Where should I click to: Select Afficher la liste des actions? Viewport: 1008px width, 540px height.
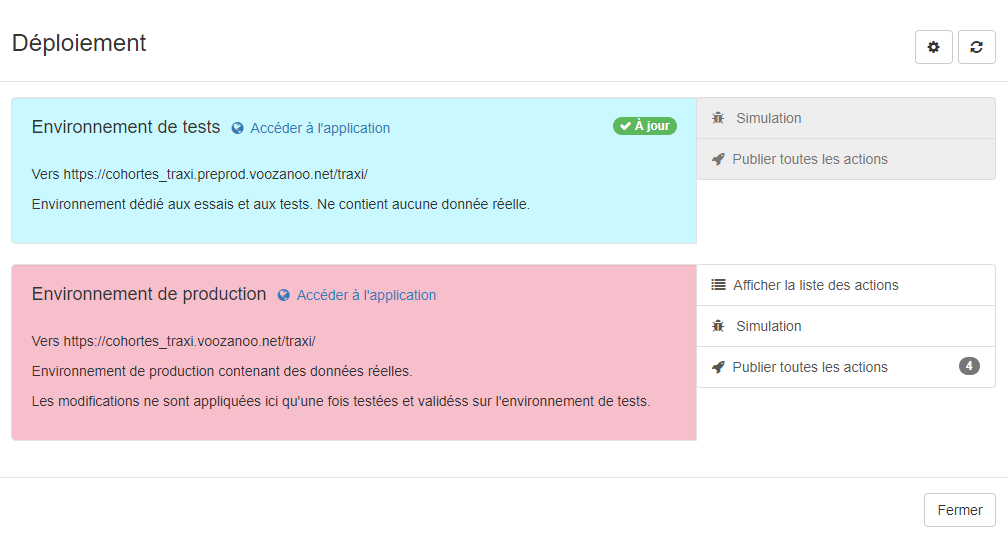846,285
